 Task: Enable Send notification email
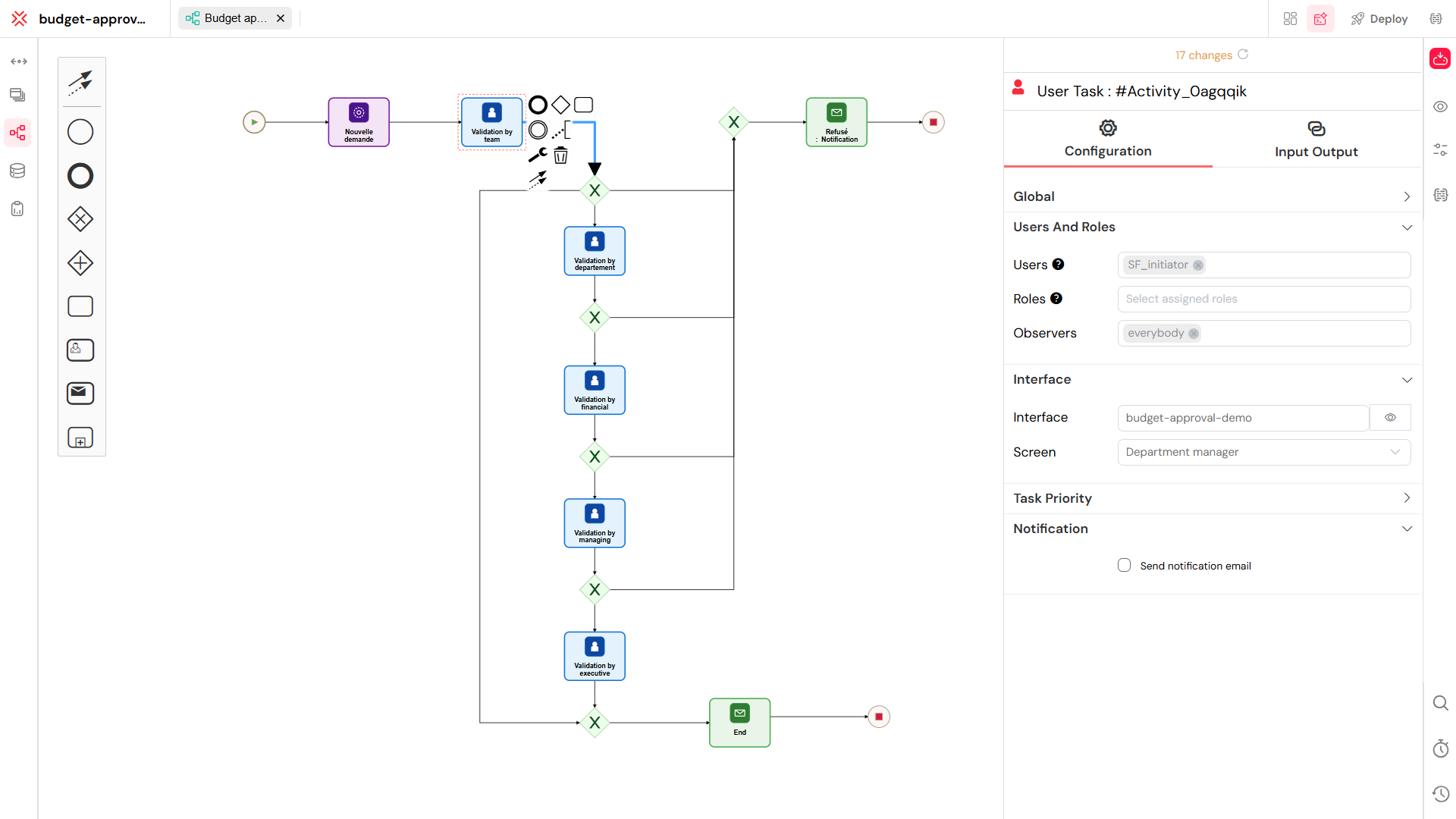coord(1124,565)
